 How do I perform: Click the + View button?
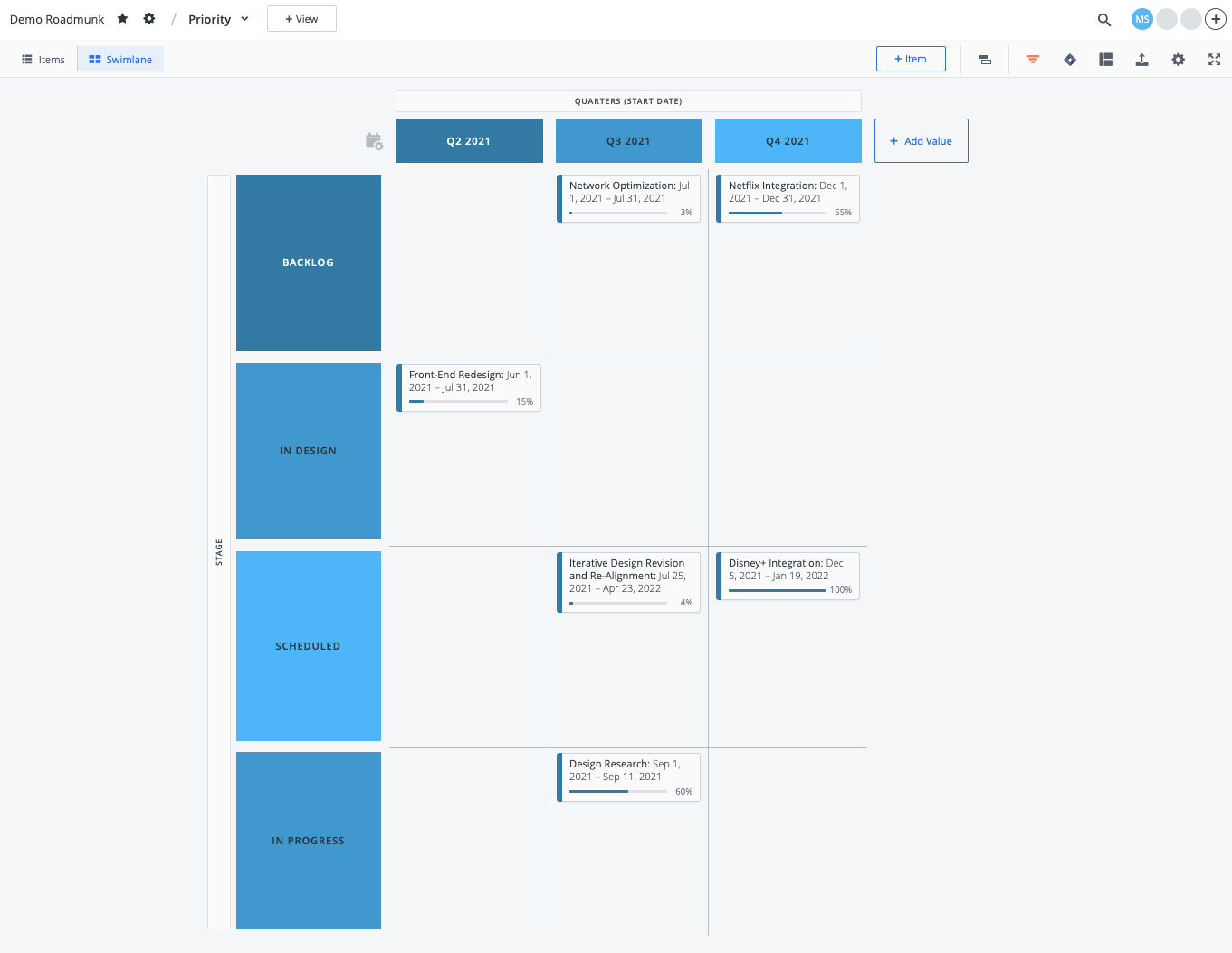(x=301, y=19)
